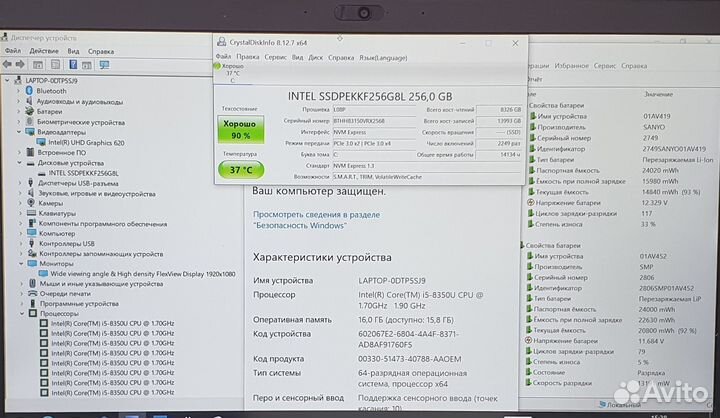Click the scan hardware monitor icon in Device Manager toolbar
Screen dimensions: 720x418
[104, 65]
